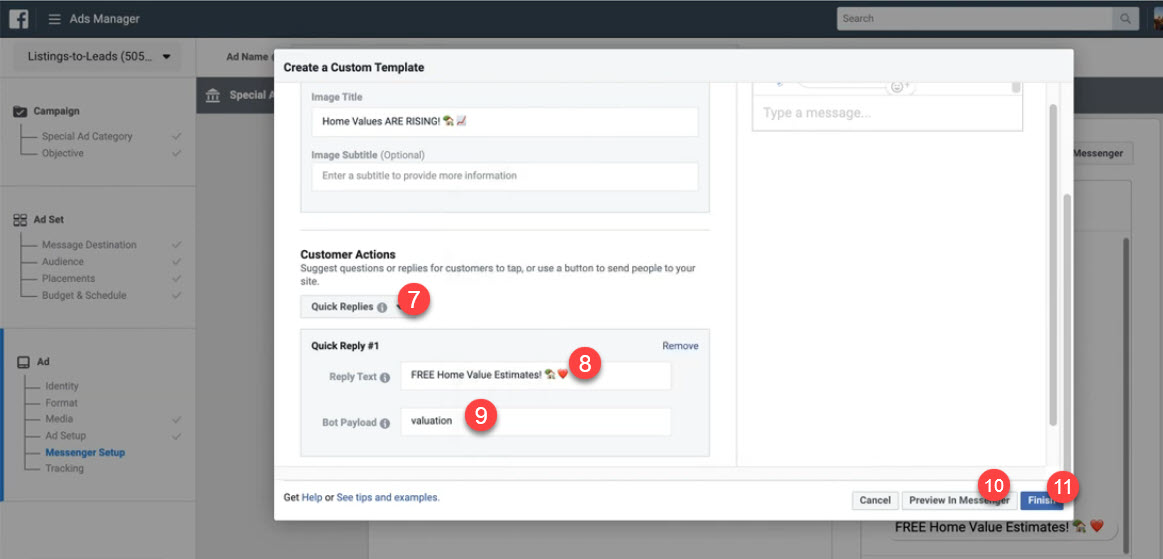Click info icon next to Reply Text
The image size is (1163, 559).
(385, 378)
